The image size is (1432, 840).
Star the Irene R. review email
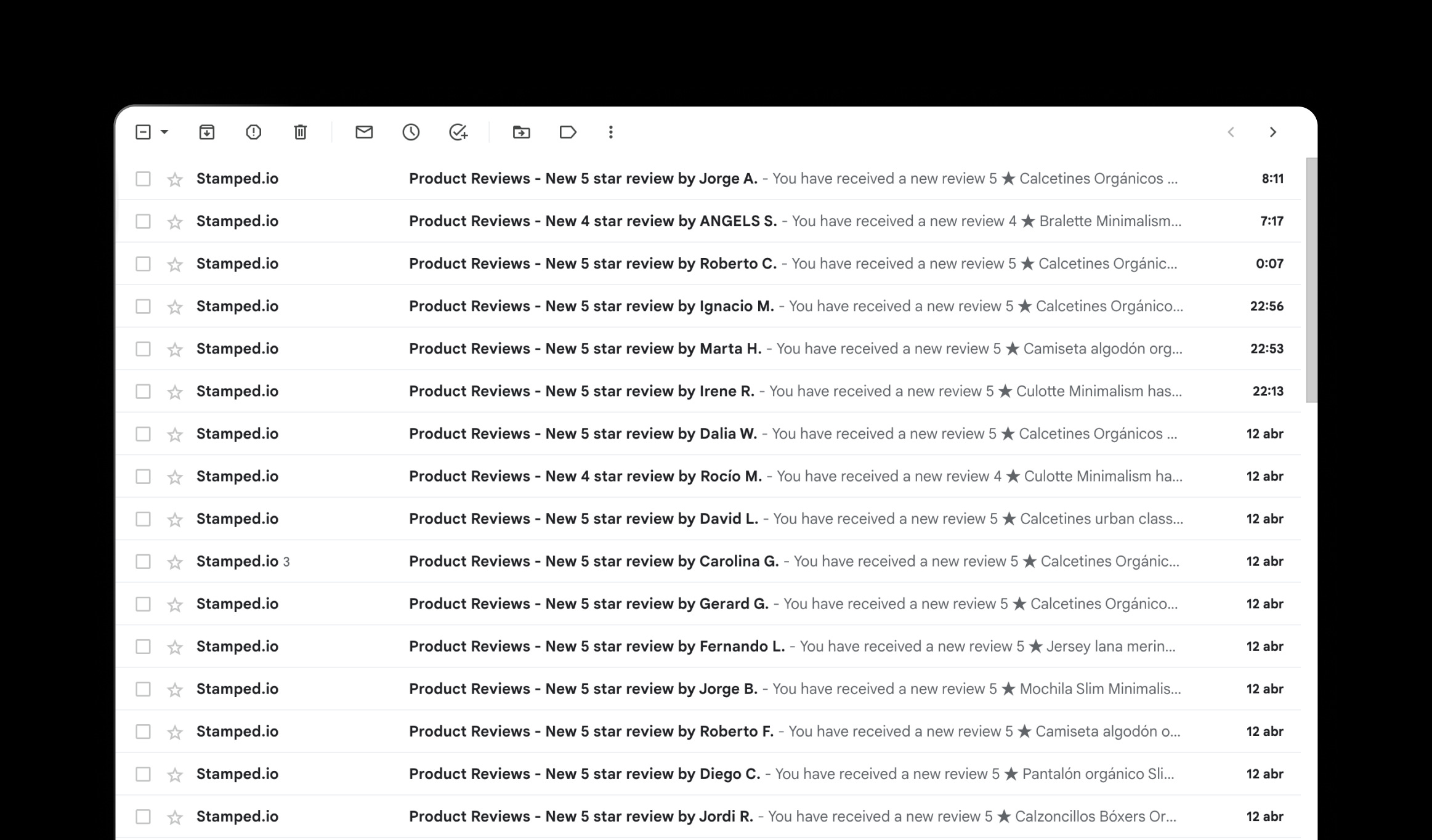[x=175, y=392]
